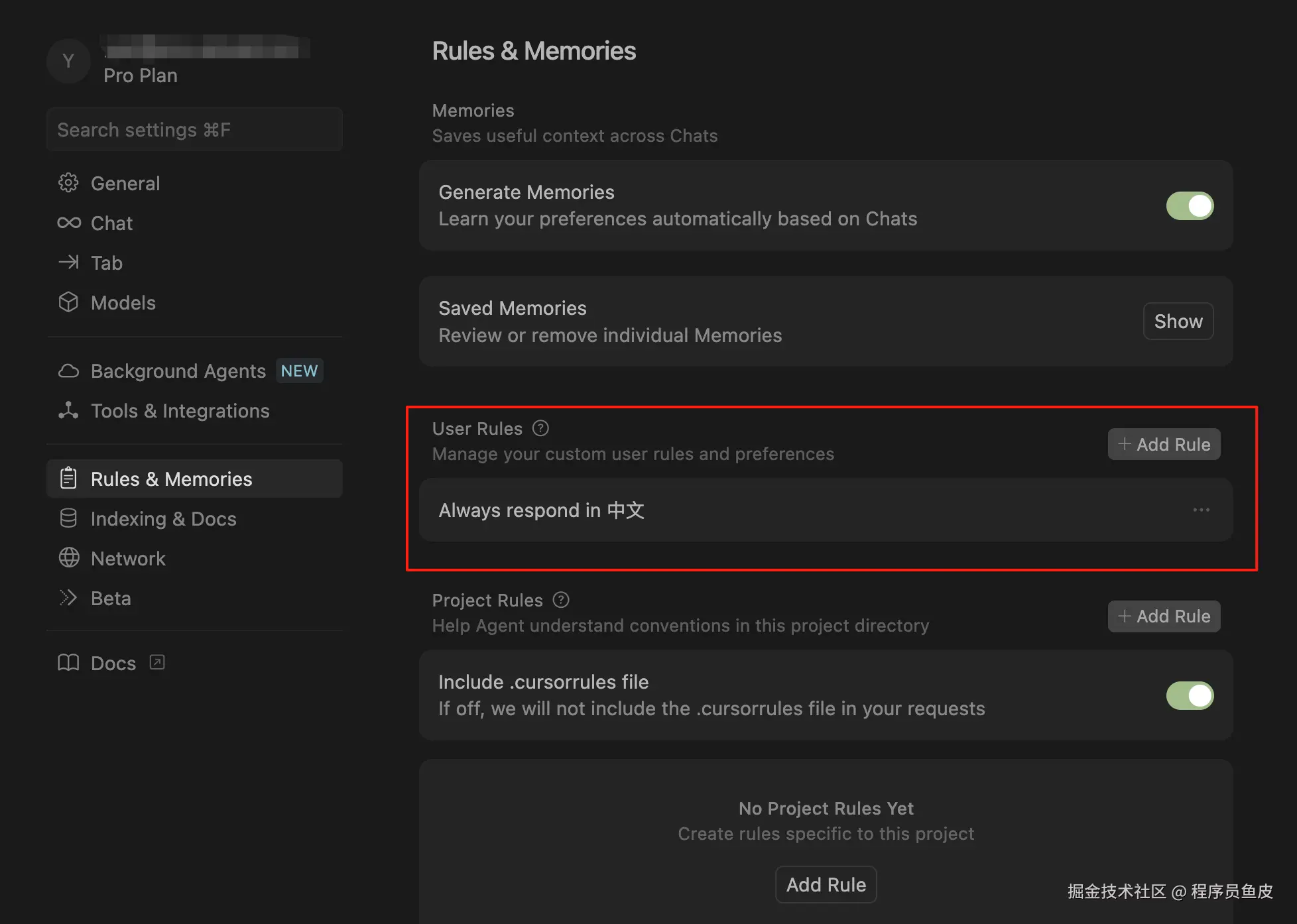Click the General gear icon

click(x=68, y=183)
